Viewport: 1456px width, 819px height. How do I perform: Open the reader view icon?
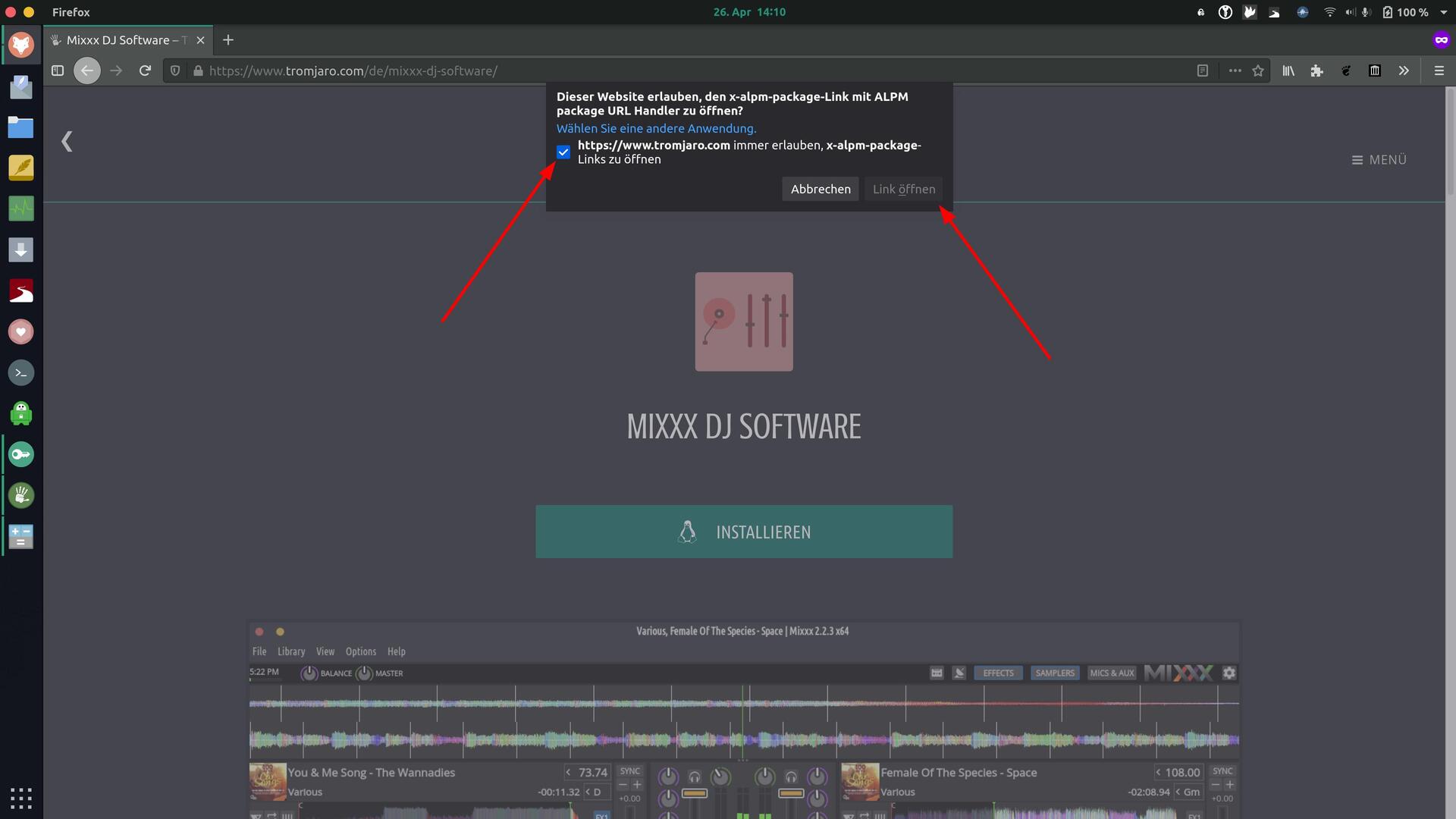(x=1203, y=71)
